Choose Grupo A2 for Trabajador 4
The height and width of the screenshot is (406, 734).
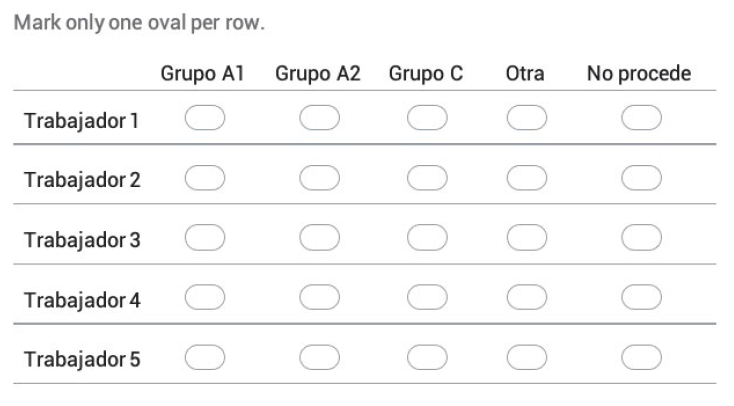[319, 297]
